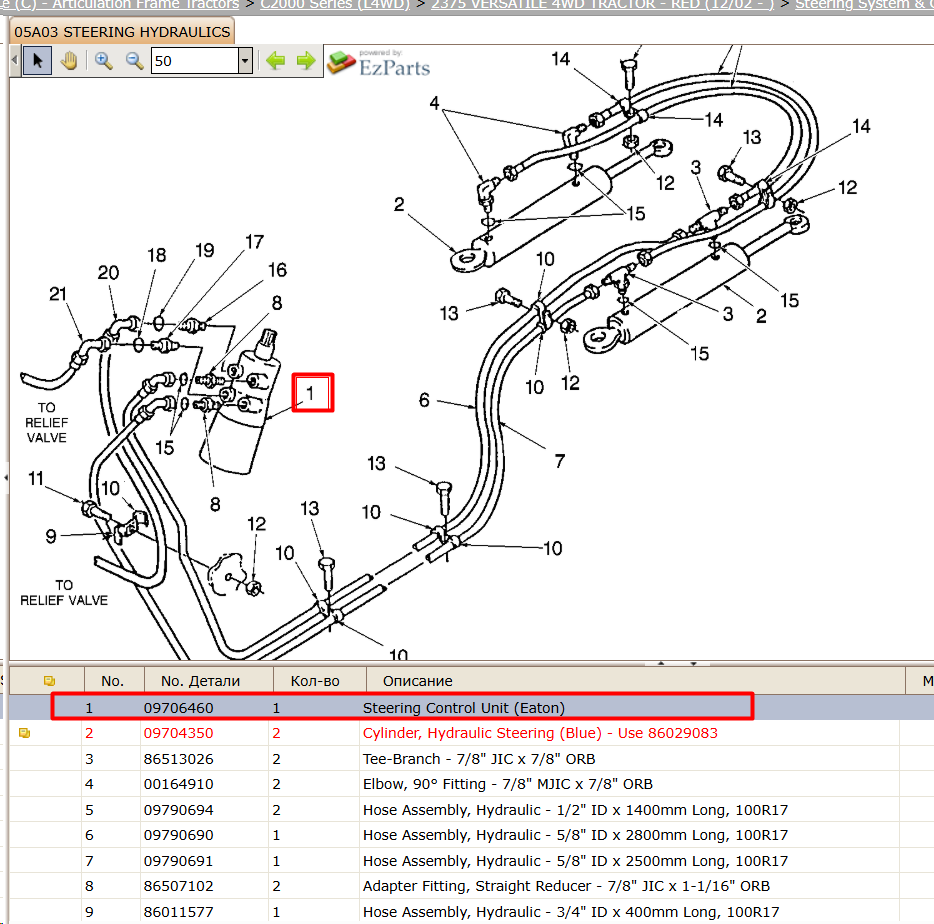The height and width of the screenshot is (924, 934).
Task: Click callout 7 on the diagram
Action: (x=559, y=461)
